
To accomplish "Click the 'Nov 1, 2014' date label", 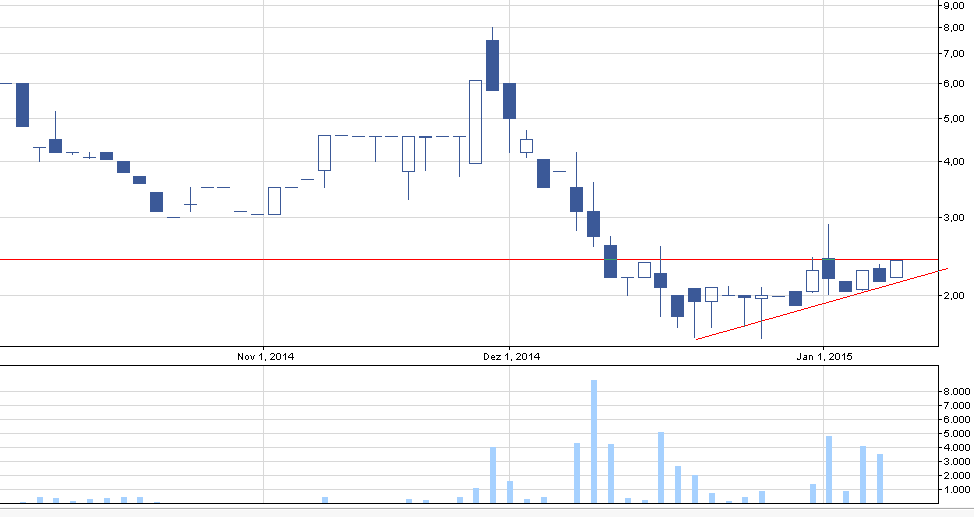I will (265, 357).
